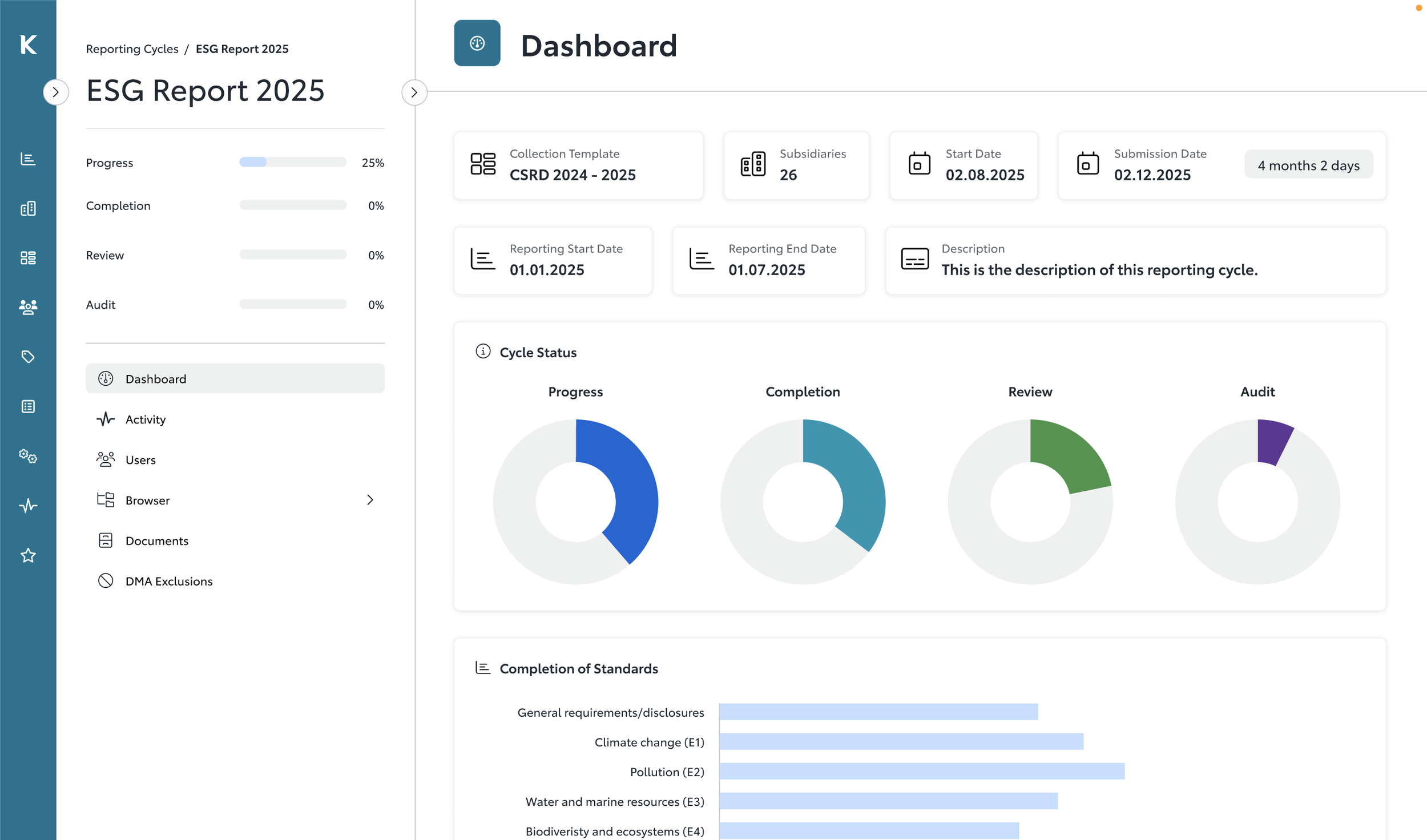Select the Dashboard section in the menu

pos(155,378)
